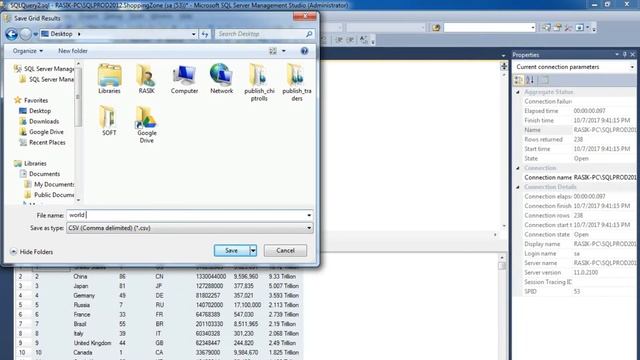Click the dialog Forward navigation arrow
Image resolution: width=640 pixels, height=360 pixels.
[25, 34]
